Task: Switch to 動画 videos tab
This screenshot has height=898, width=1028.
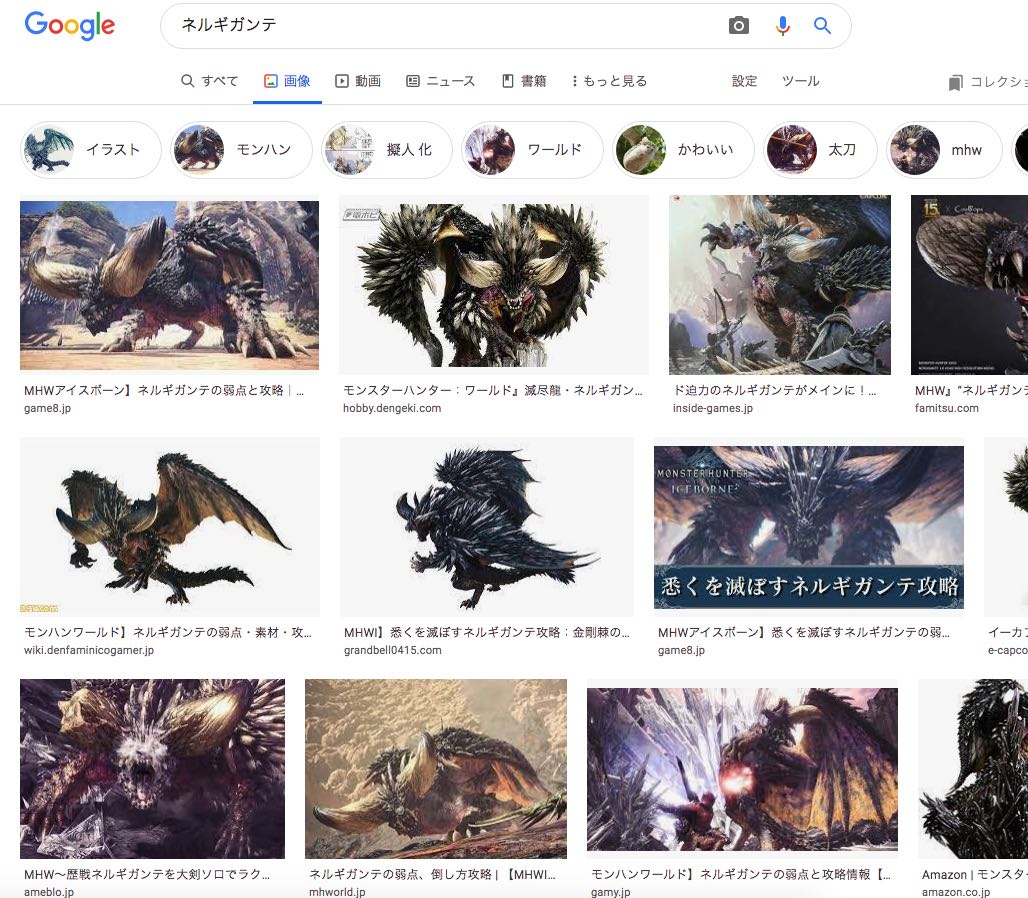Action: 358,81
